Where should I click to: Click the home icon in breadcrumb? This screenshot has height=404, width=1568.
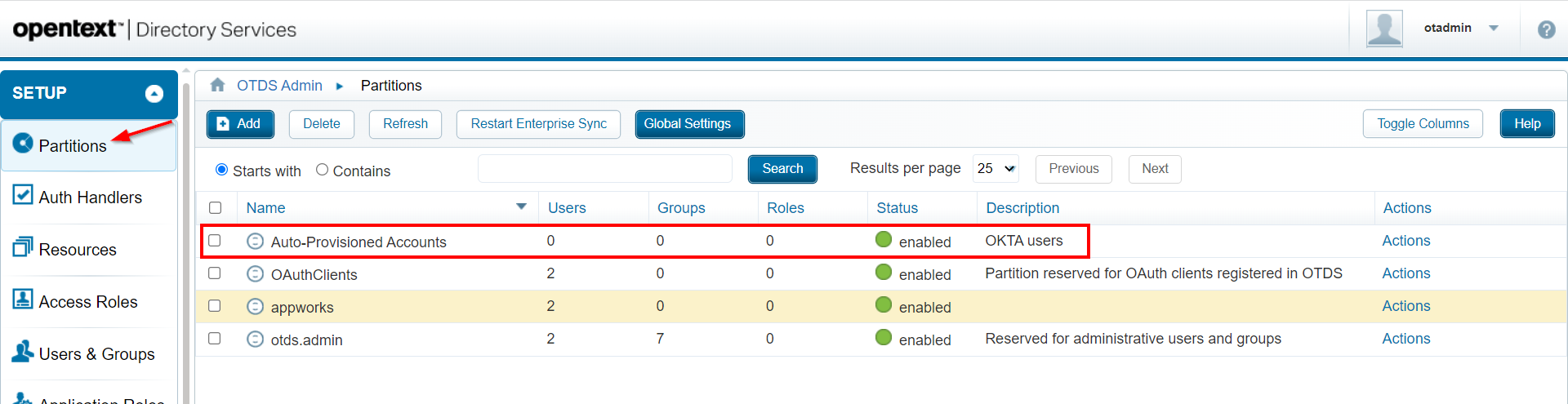coord(217,85)
